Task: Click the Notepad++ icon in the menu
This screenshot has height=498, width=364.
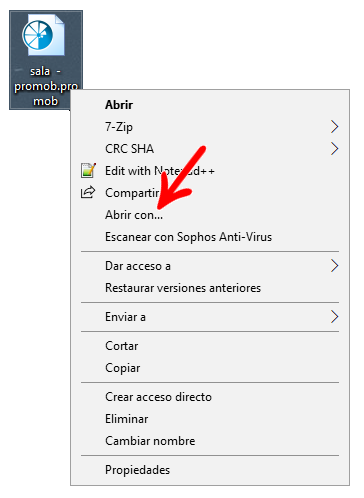Action: click(88, 170)
